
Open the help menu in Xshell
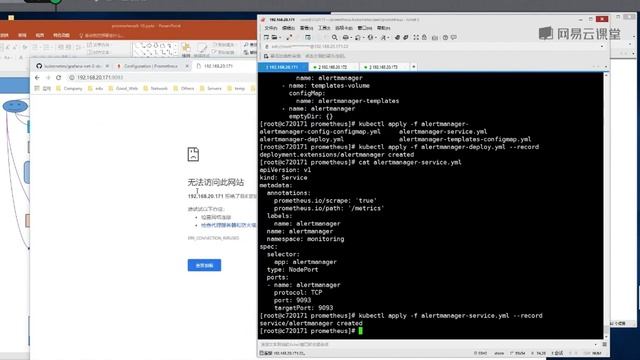pos(383,28)
